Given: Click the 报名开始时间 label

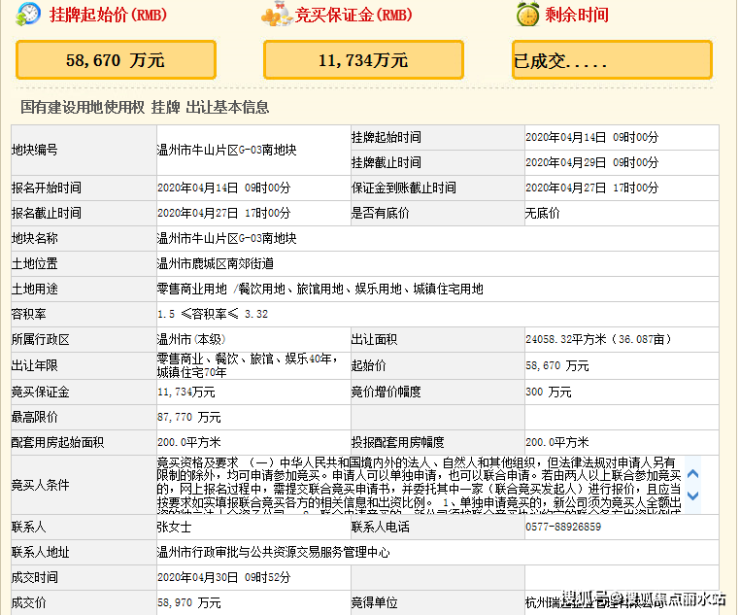Looking at the screenshot, I should click(46, 188).
